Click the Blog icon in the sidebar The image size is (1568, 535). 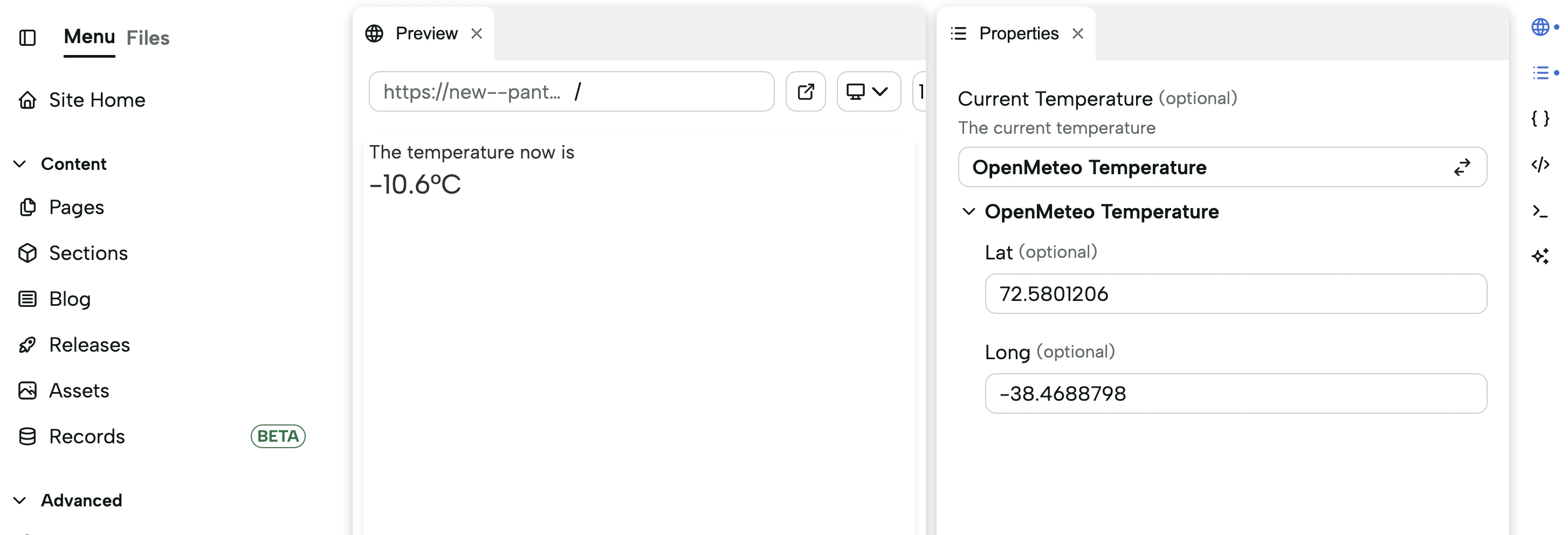coord(27,298)
